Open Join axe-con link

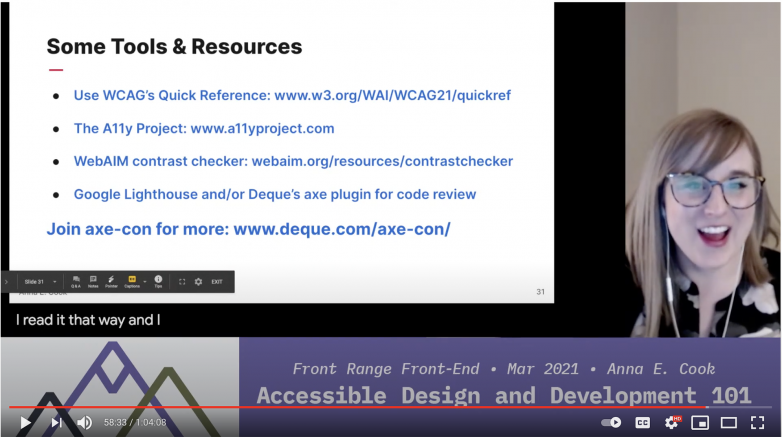point(248,229)
